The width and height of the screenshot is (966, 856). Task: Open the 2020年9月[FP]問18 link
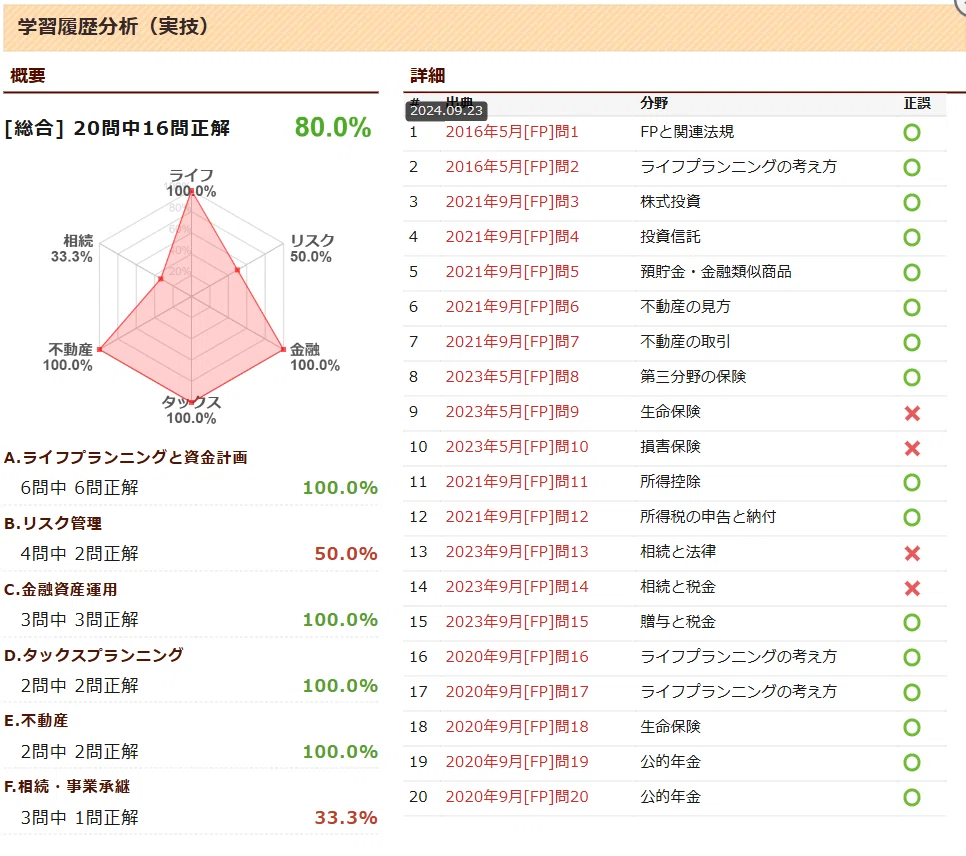click(517, 727)
